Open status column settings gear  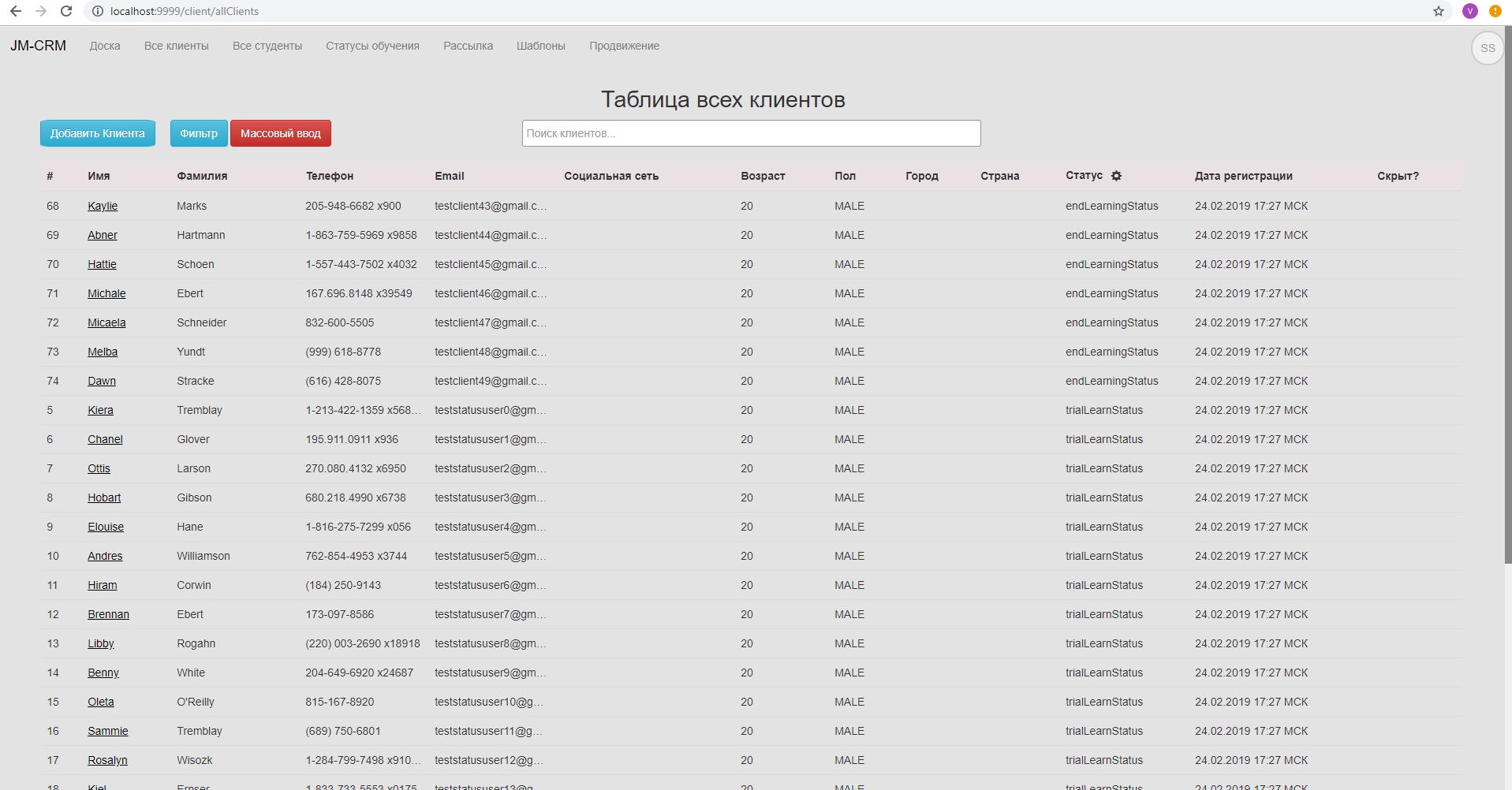pos(1116,176)
